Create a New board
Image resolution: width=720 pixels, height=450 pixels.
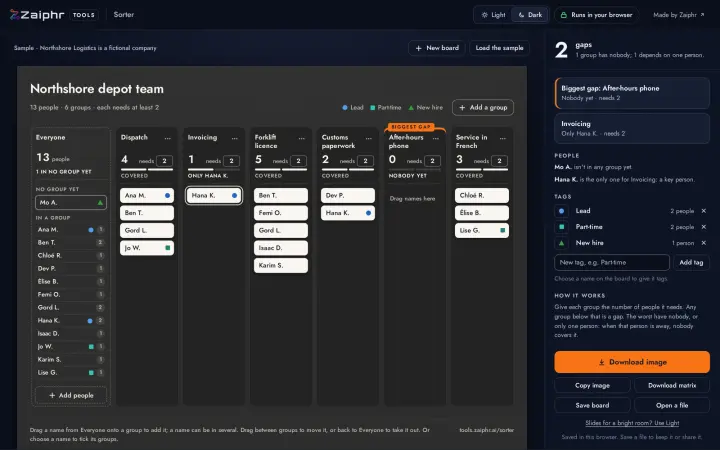coord(437,48)
